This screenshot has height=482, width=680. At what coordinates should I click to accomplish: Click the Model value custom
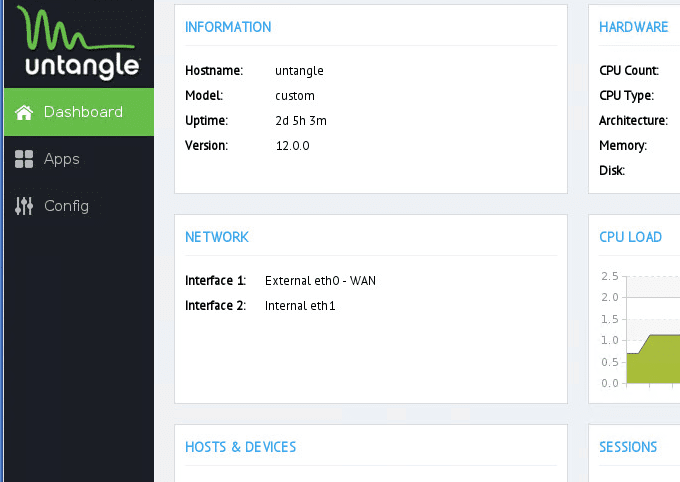click(x=295, y=96)
